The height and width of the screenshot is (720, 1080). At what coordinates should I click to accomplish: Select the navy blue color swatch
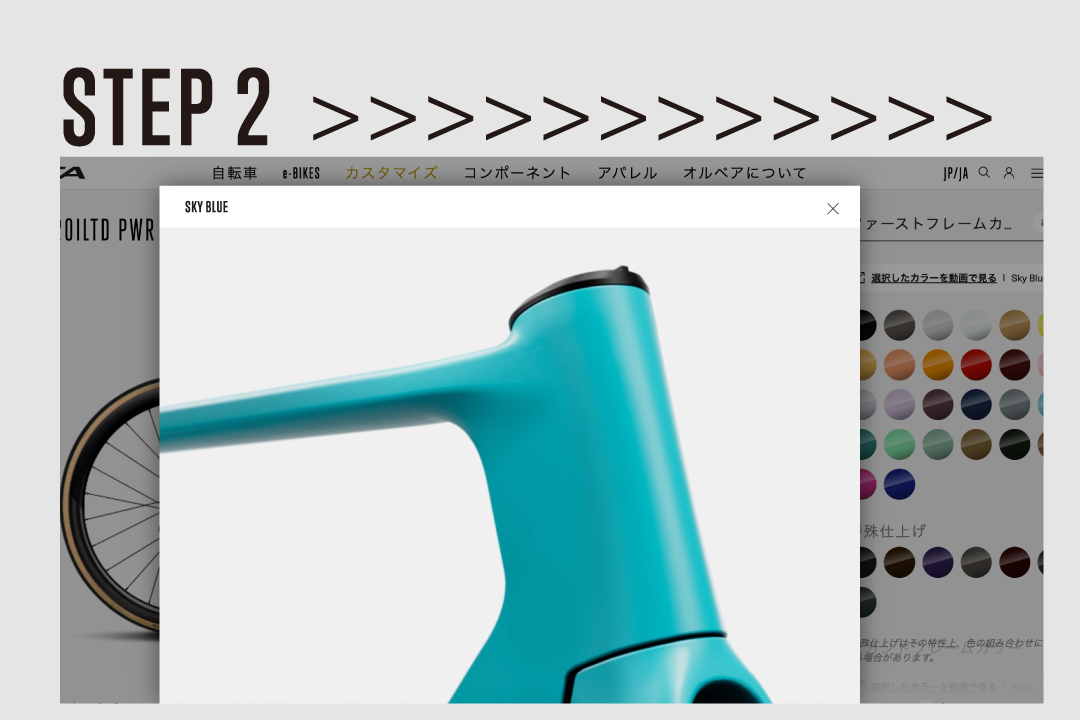[x=976, y=404]
